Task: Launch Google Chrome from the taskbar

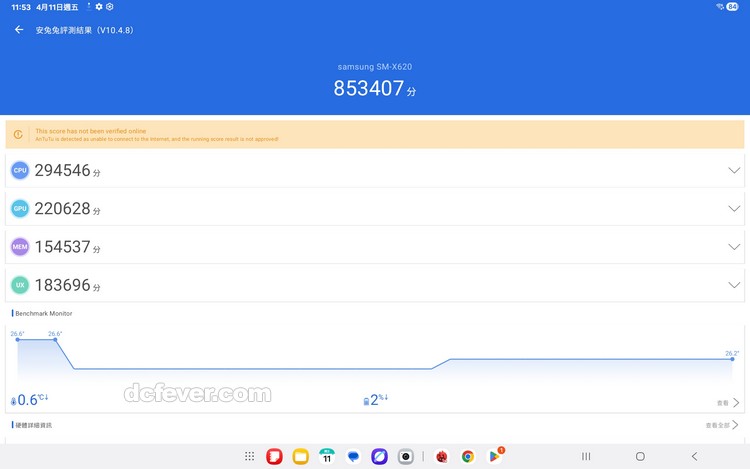Action: click(468, 457)
